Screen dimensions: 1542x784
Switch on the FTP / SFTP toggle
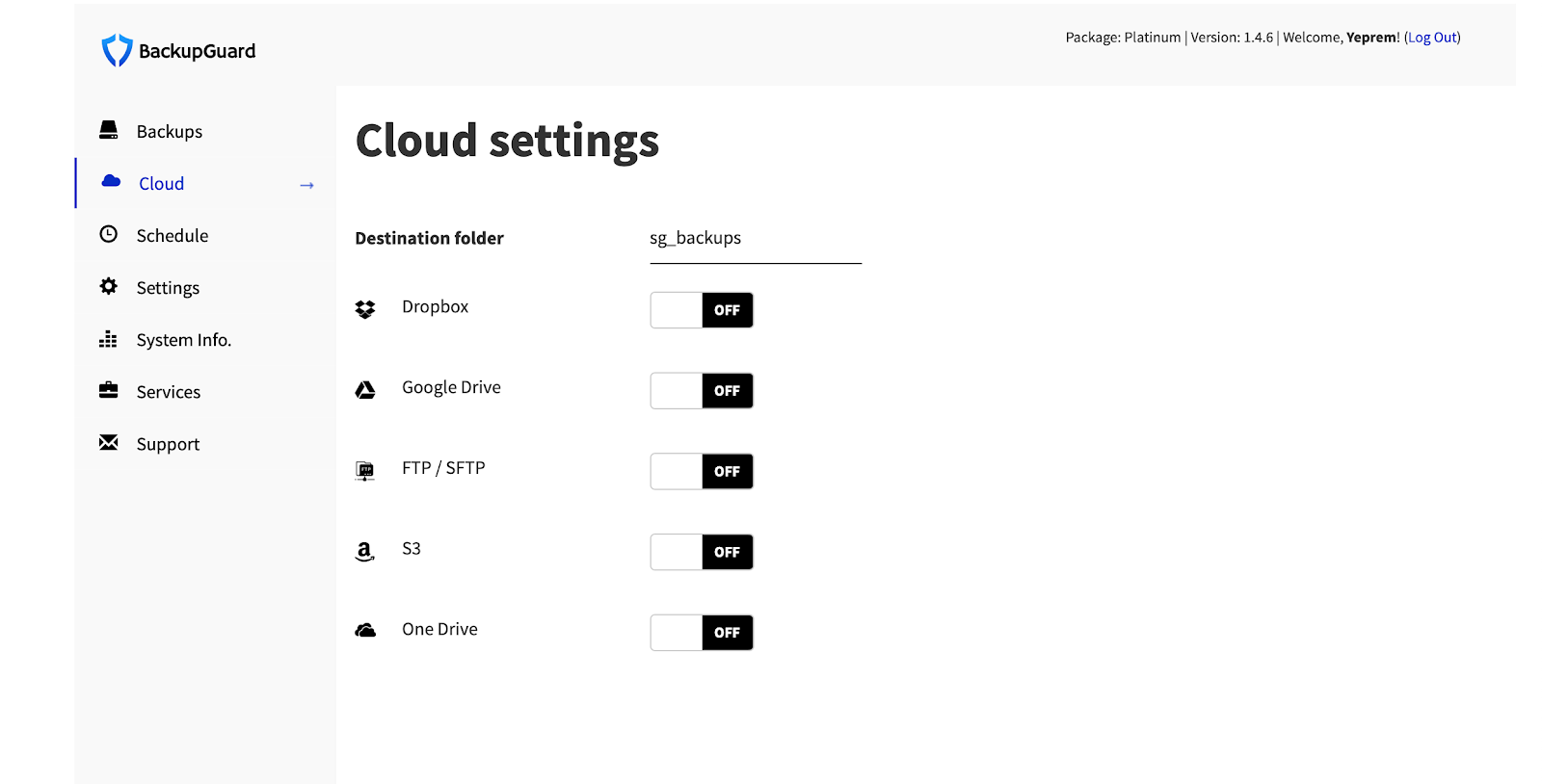pyautogui.click(x=702, y=472)
